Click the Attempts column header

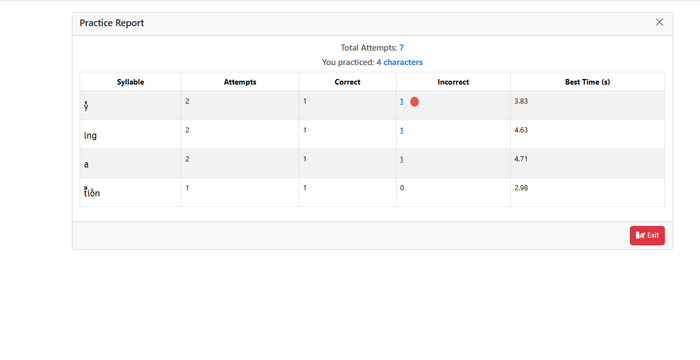[240, 82]
